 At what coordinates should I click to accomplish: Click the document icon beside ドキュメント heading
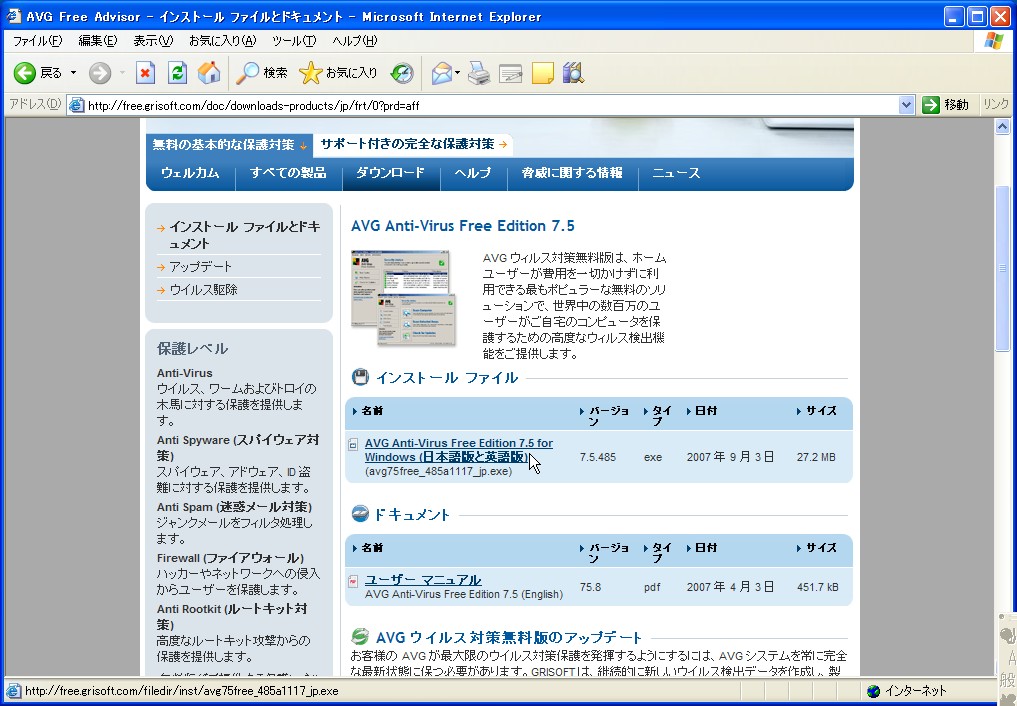click(x=360, y=514)
